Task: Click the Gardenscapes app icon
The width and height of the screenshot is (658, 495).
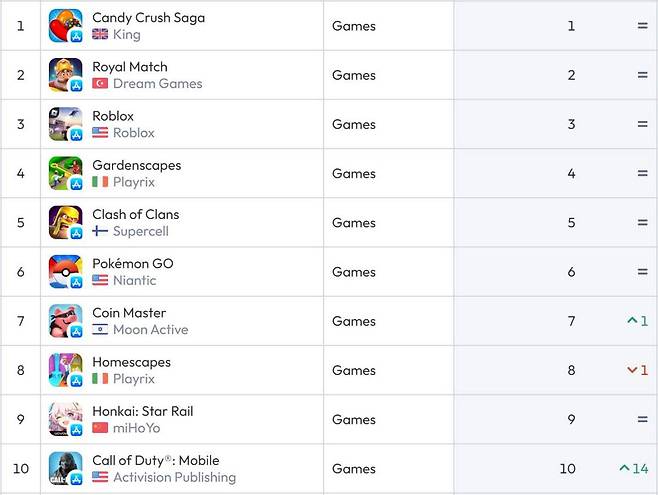Action: point(65,173)
